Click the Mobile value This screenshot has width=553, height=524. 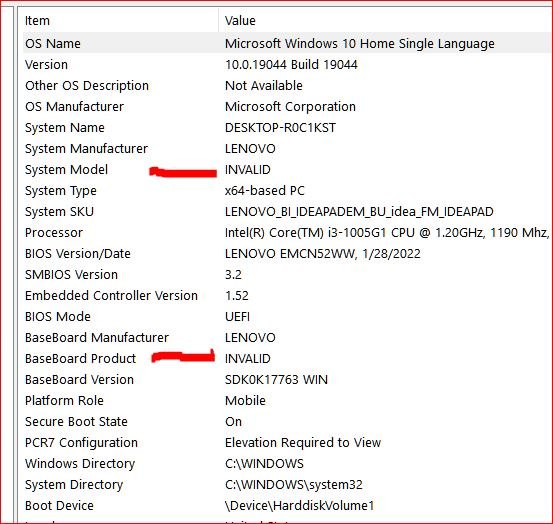pyautogui.click(x=245, y=401)
